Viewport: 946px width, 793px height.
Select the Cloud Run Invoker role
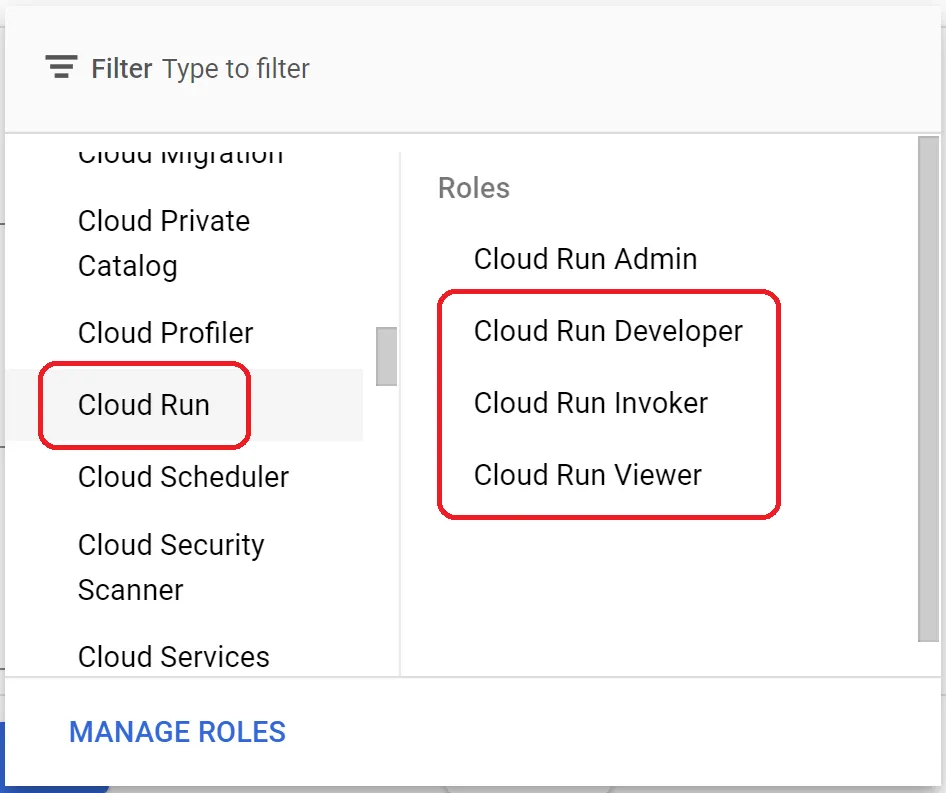tap(590, 403)
